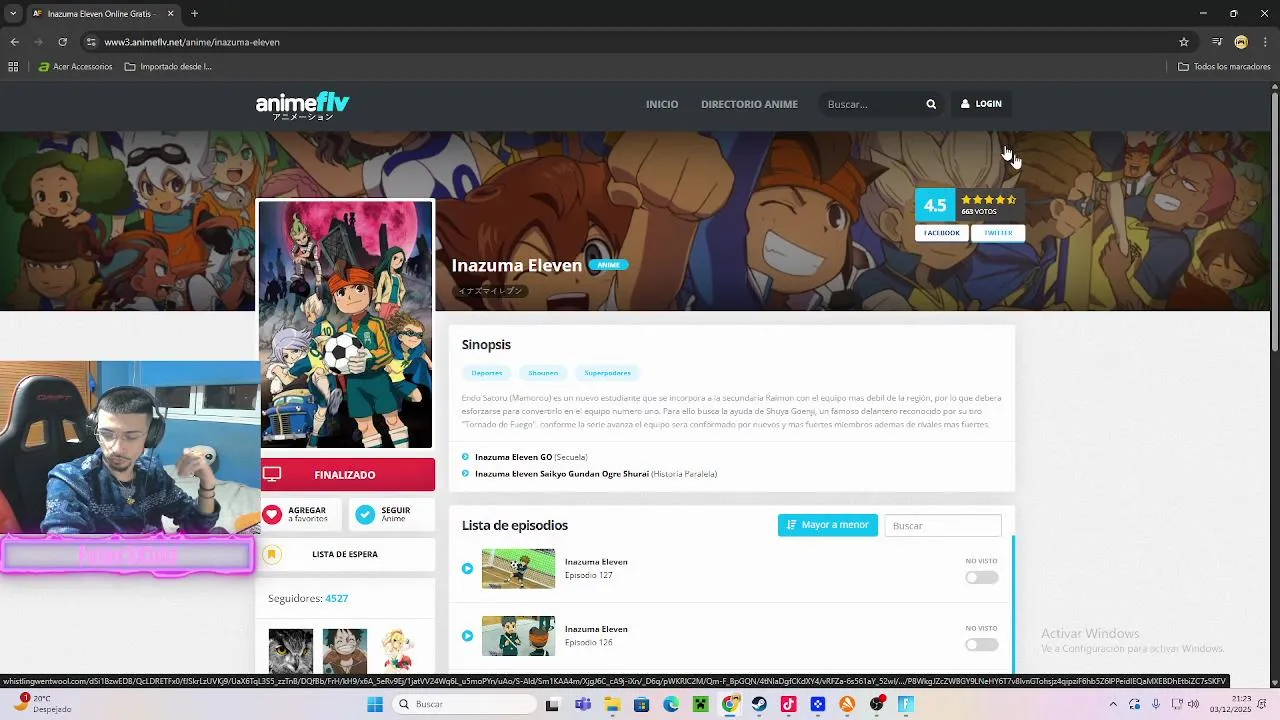This screenshot has width=1280, height=720.
Task: Toggle No Visto switch for Episodio 127
Action: (981, 578)
